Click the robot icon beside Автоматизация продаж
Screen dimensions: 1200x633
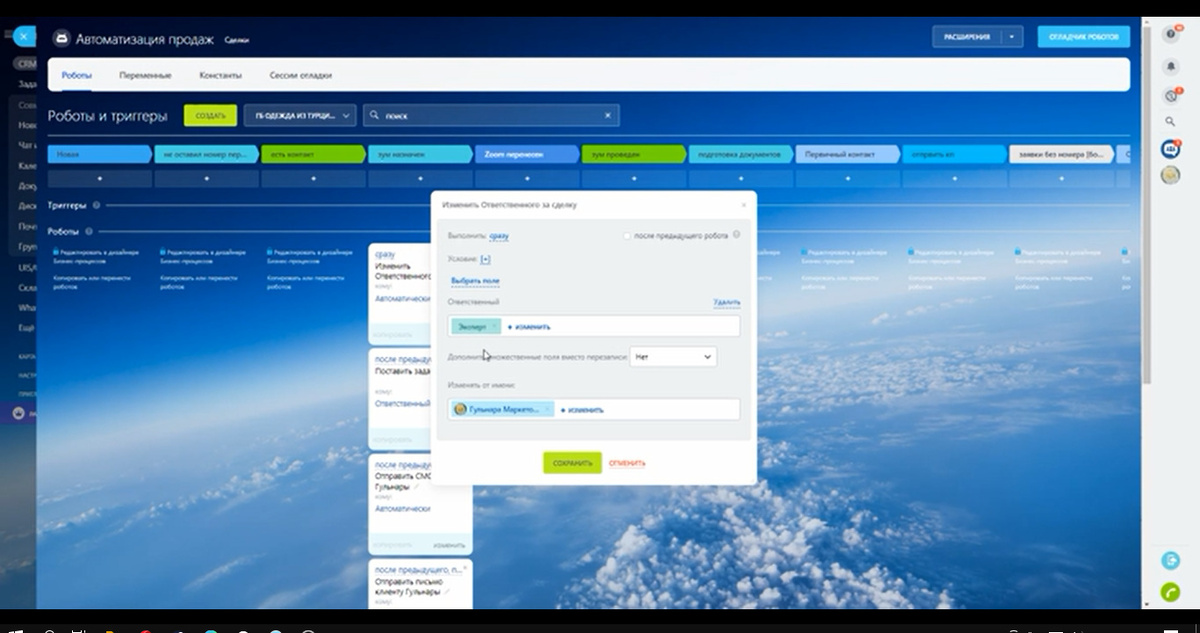pyautogui.click(x=63, y=39)
